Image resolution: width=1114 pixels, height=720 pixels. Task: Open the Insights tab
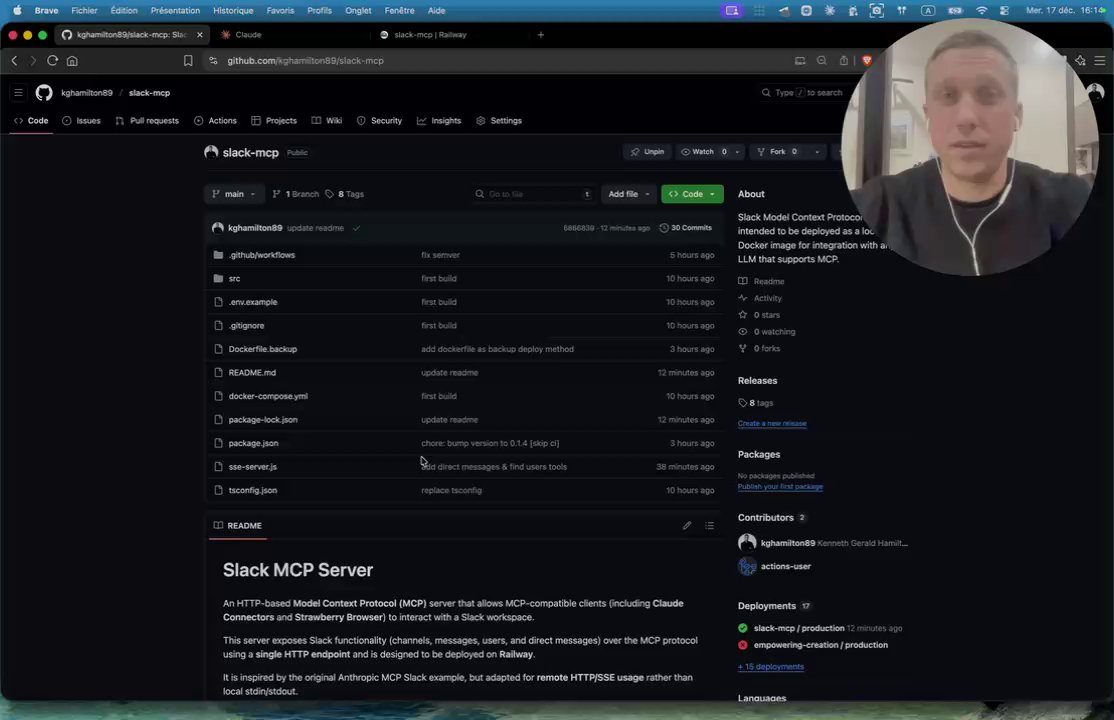tap(439, 121)
